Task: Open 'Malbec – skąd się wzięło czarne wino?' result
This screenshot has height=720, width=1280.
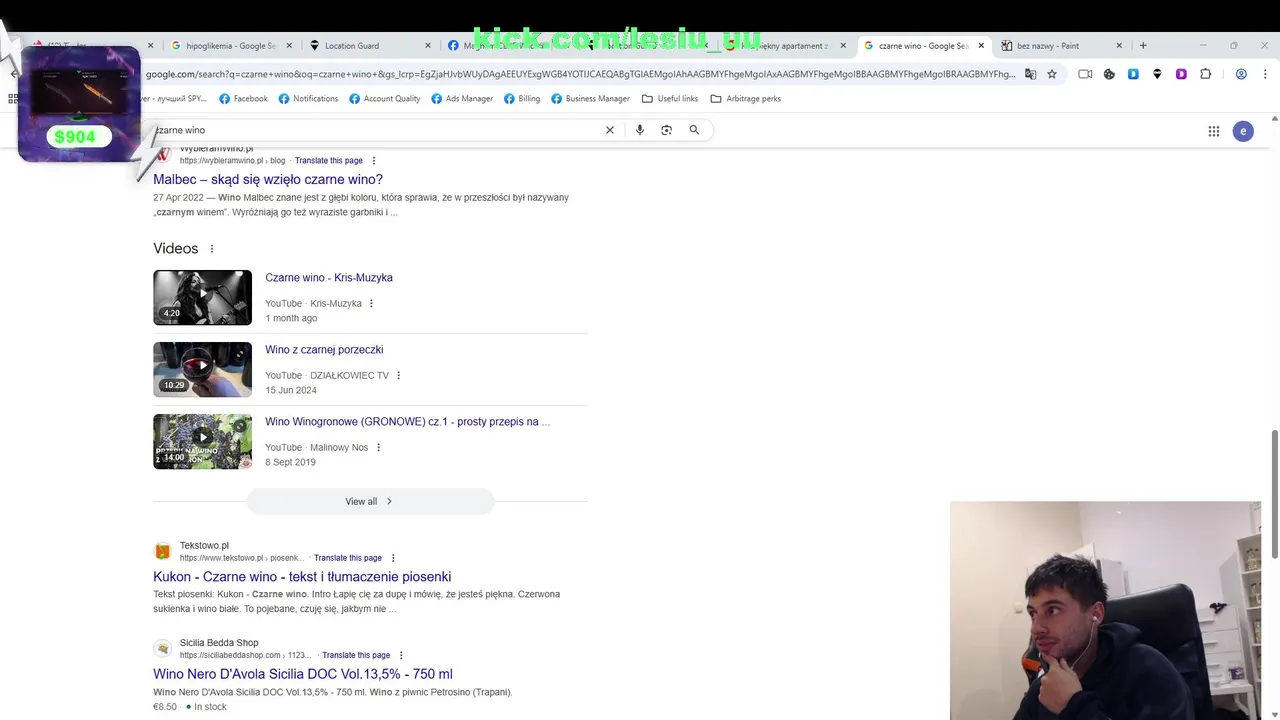Action: [268, 179]
